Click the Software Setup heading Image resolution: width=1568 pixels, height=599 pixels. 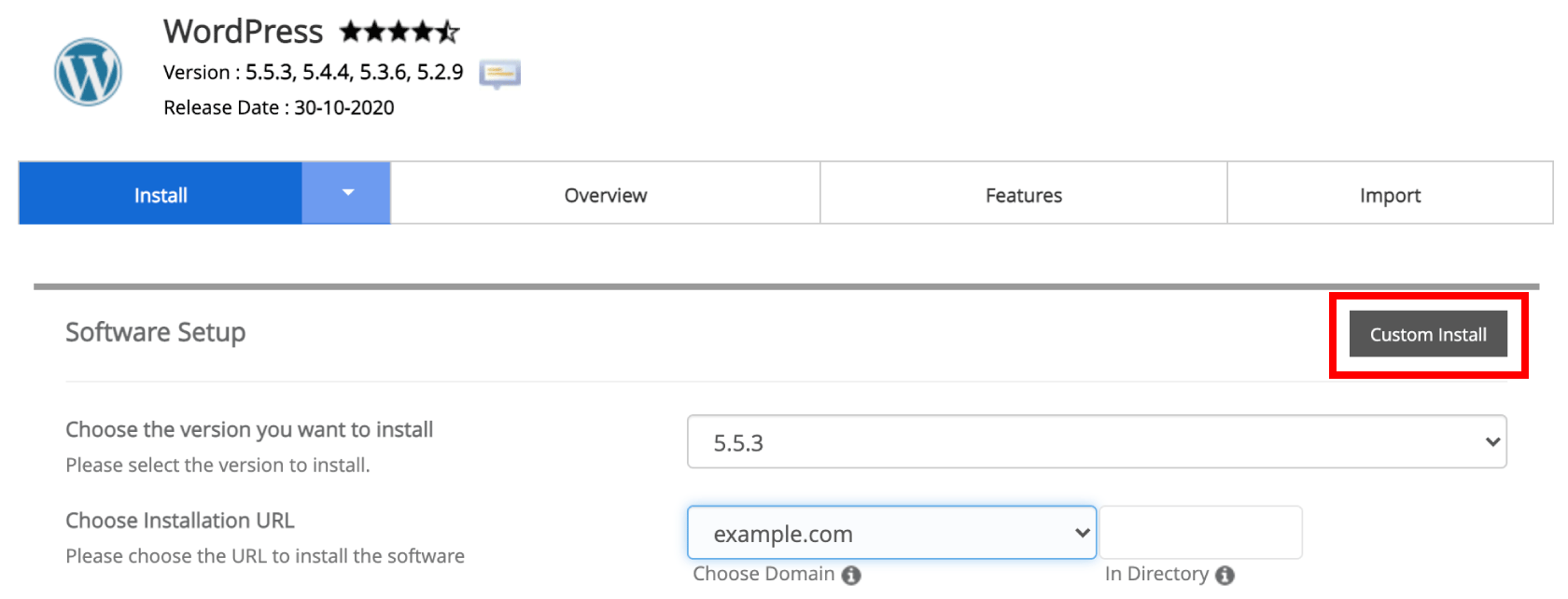156,332
